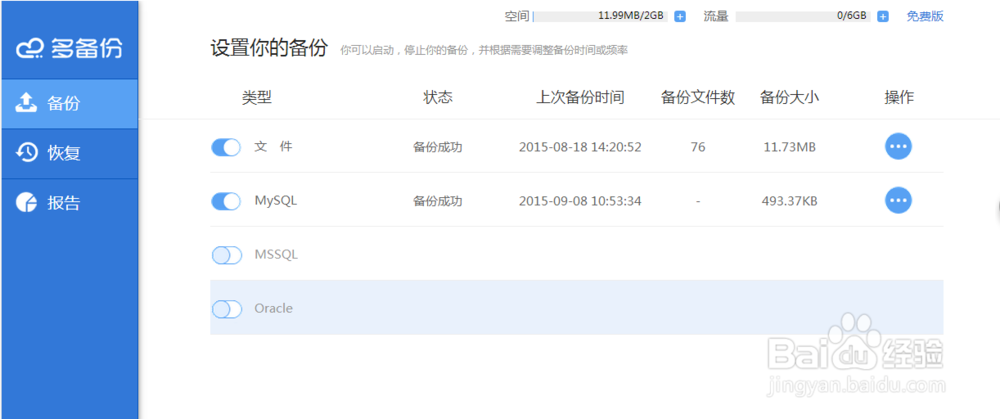Click the Oracle type label
This screenshot has height=419, width=1000.
pos(274,309)
